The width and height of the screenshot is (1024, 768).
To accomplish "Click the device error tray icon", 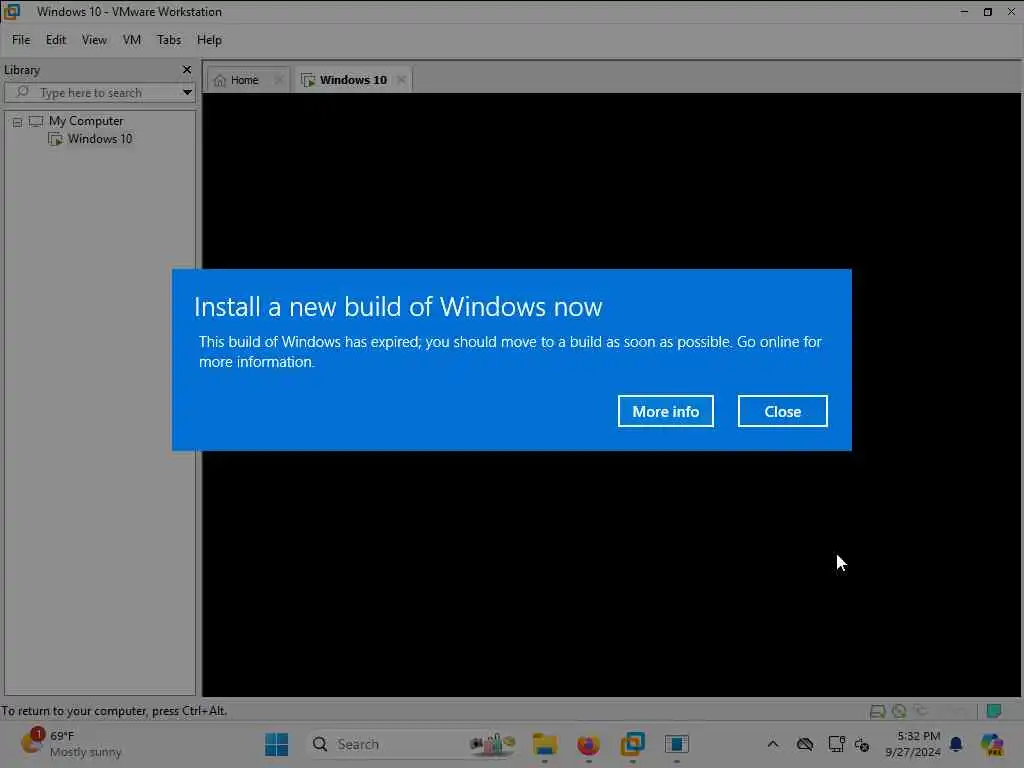I will (861, 744).
